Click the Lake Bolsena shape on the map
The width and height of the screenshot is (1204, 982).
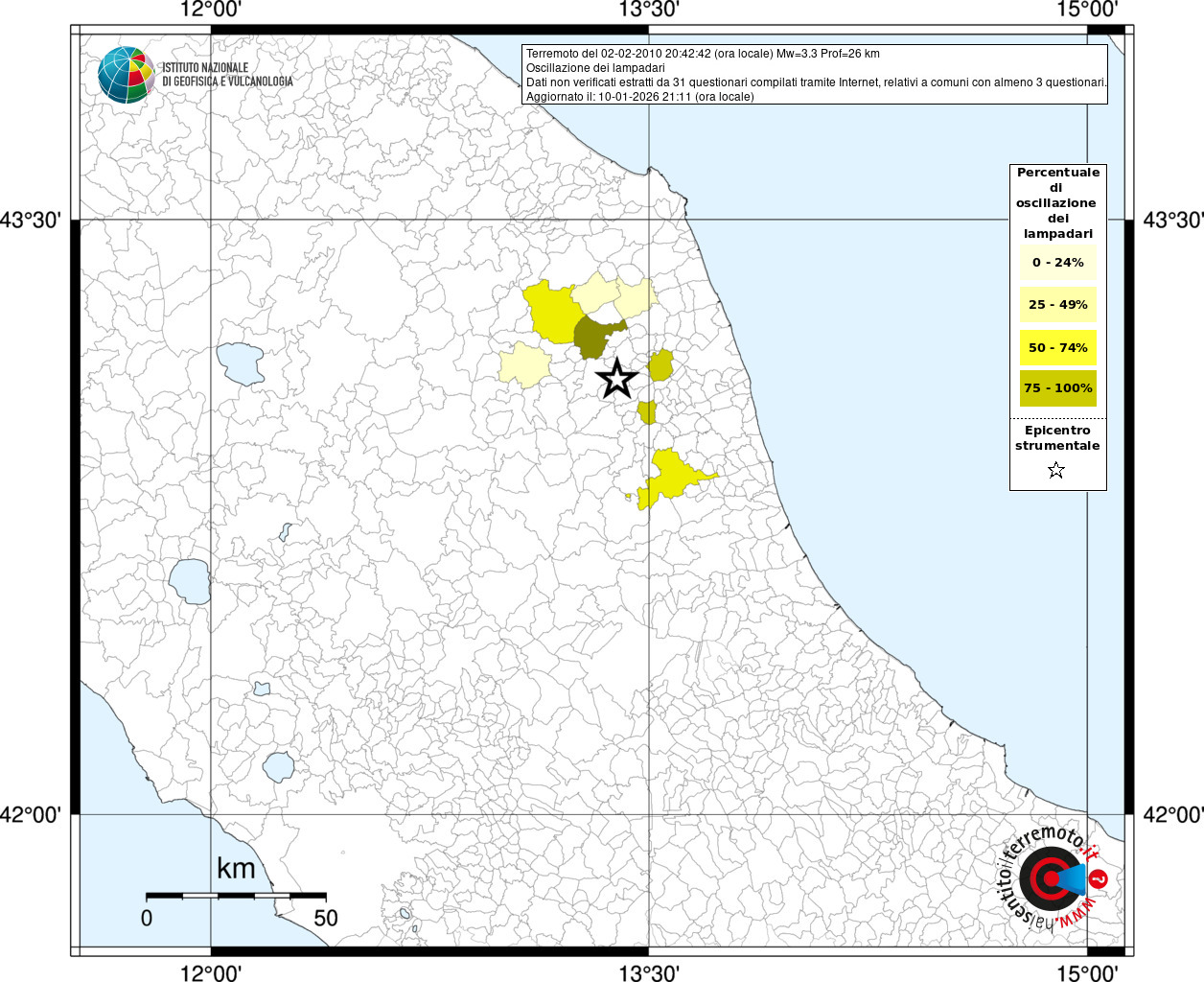coord(190,581)
